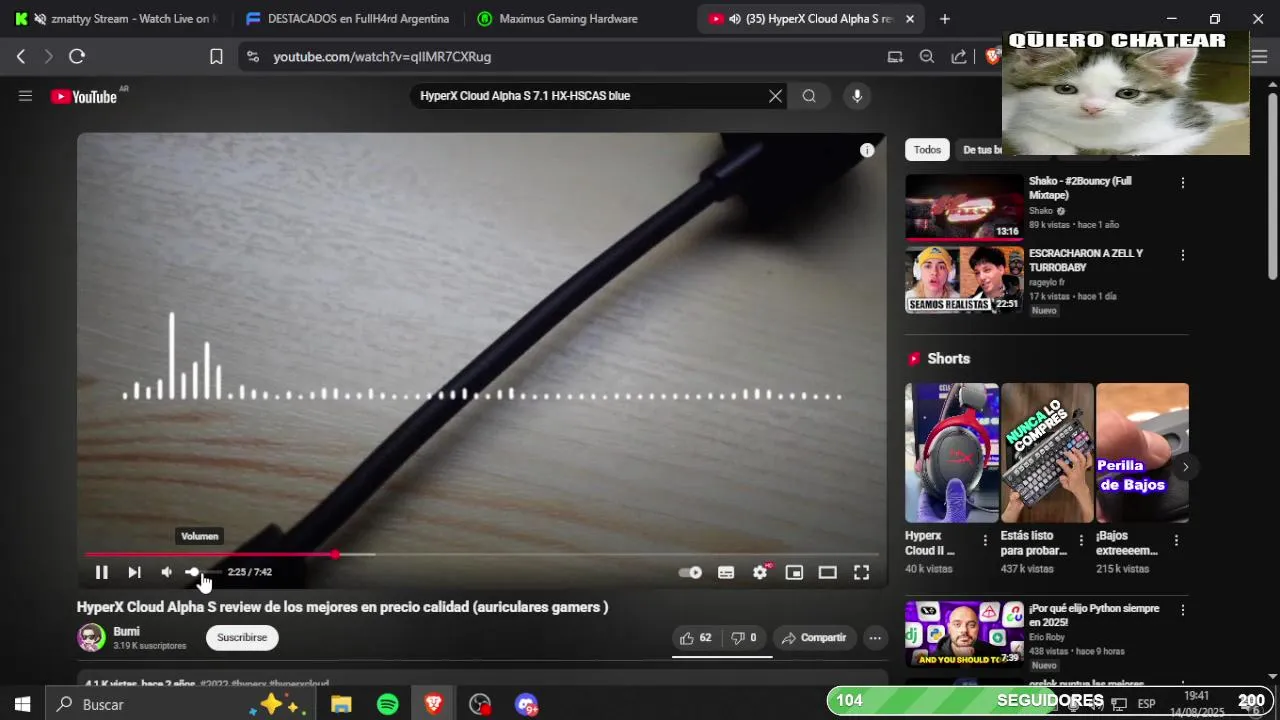Enter fullscreen mode
Viewport: 1280px width, 720px height.
(x=861, y=572)
